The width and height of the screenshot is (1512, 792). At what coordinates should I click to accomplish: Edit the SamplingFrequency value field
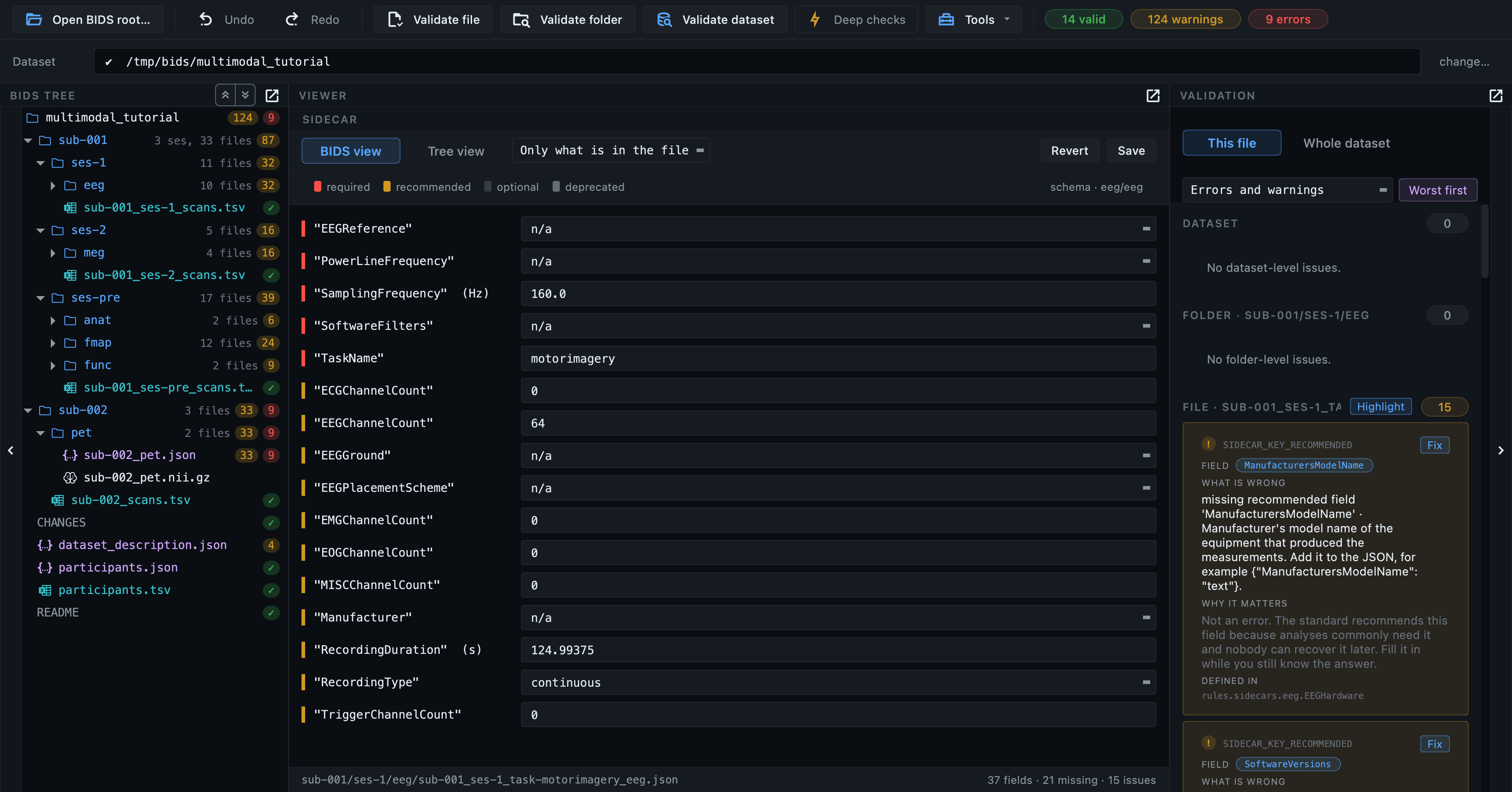[838, 293]
